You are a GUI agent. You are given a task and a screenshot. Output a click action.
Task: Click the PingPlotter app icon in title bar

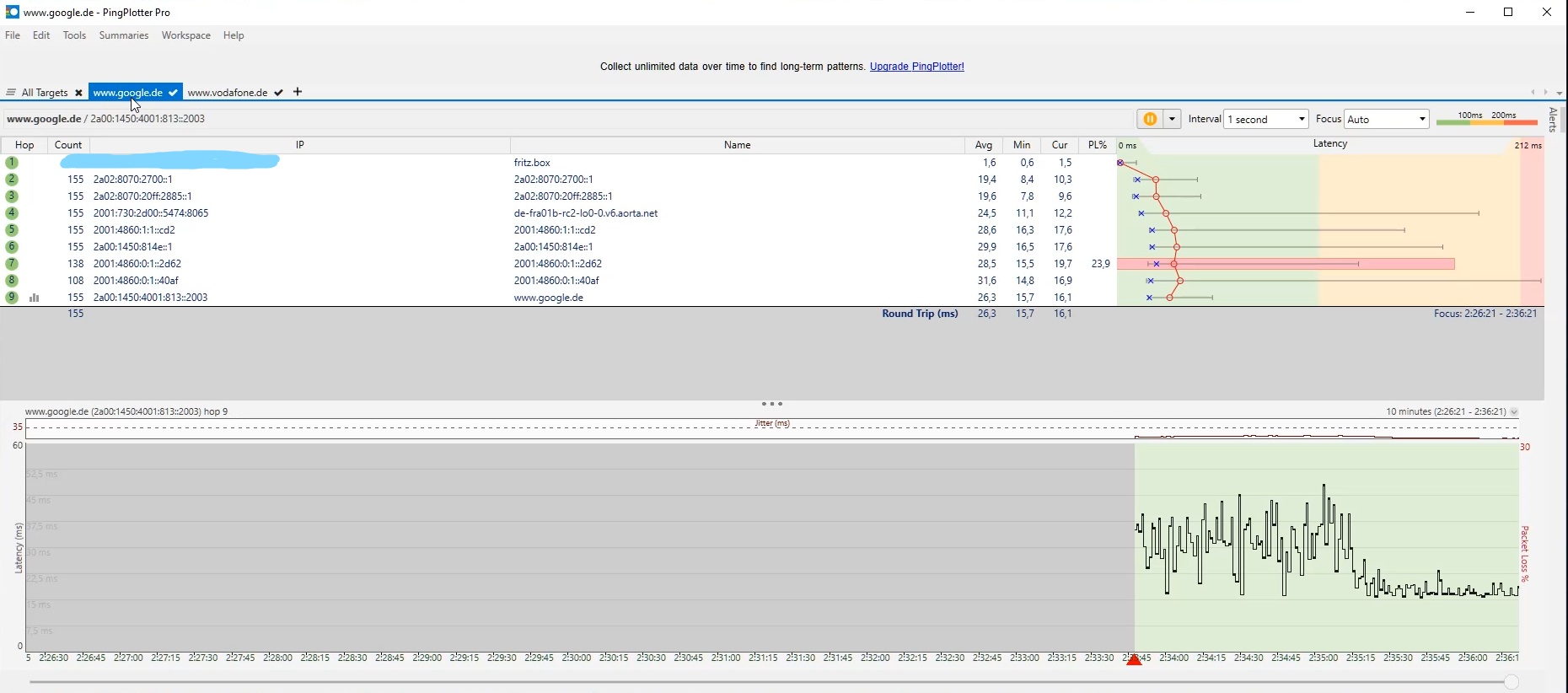pos(12,12)
